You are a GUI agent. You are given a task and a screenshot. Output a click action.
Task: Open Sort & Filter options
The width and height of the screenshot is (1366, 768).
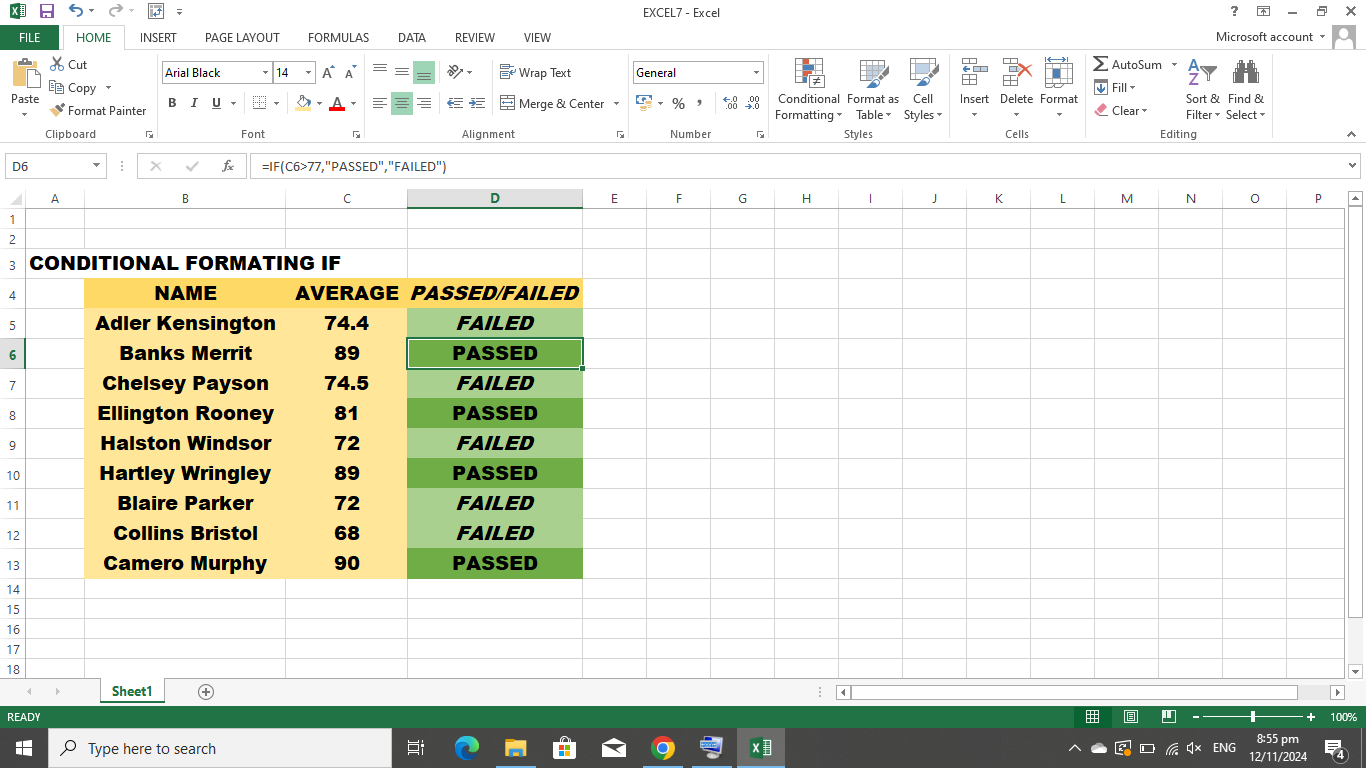[x=1202, y=90]
